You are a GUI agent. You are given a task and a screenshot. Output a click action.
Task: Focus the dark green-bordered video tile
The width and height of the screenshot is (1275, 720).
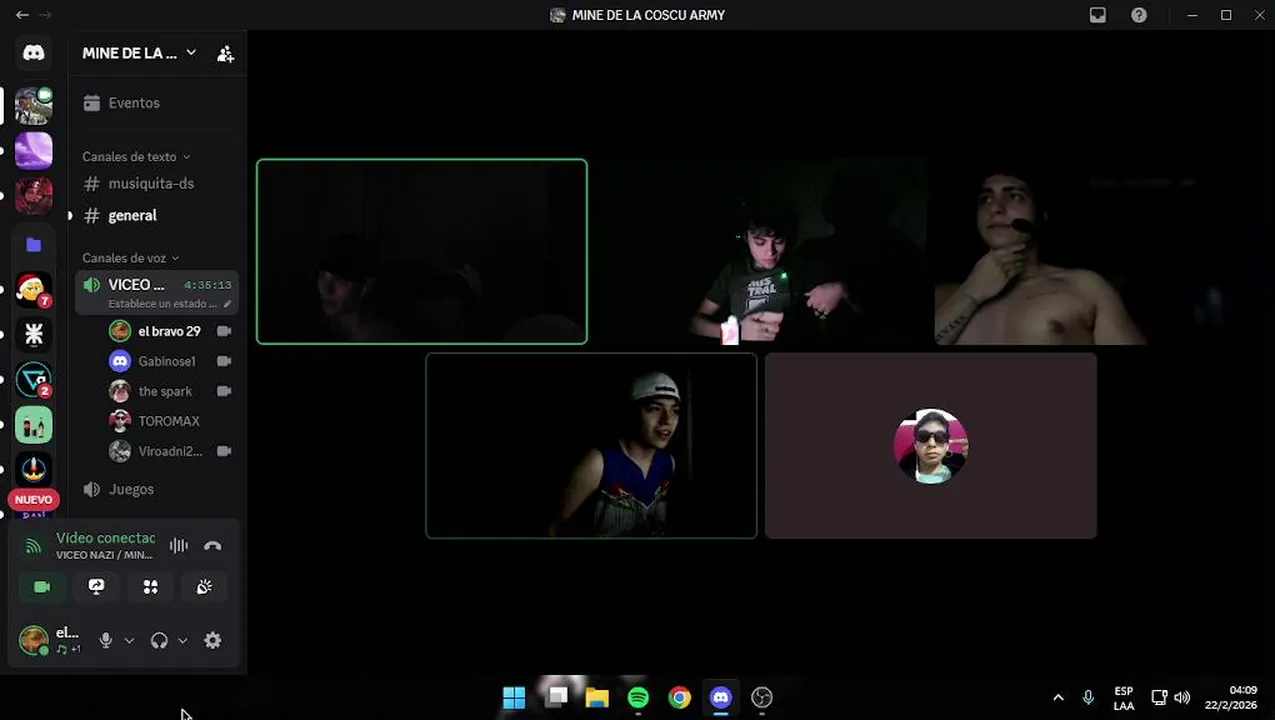[x=422, y=252]
